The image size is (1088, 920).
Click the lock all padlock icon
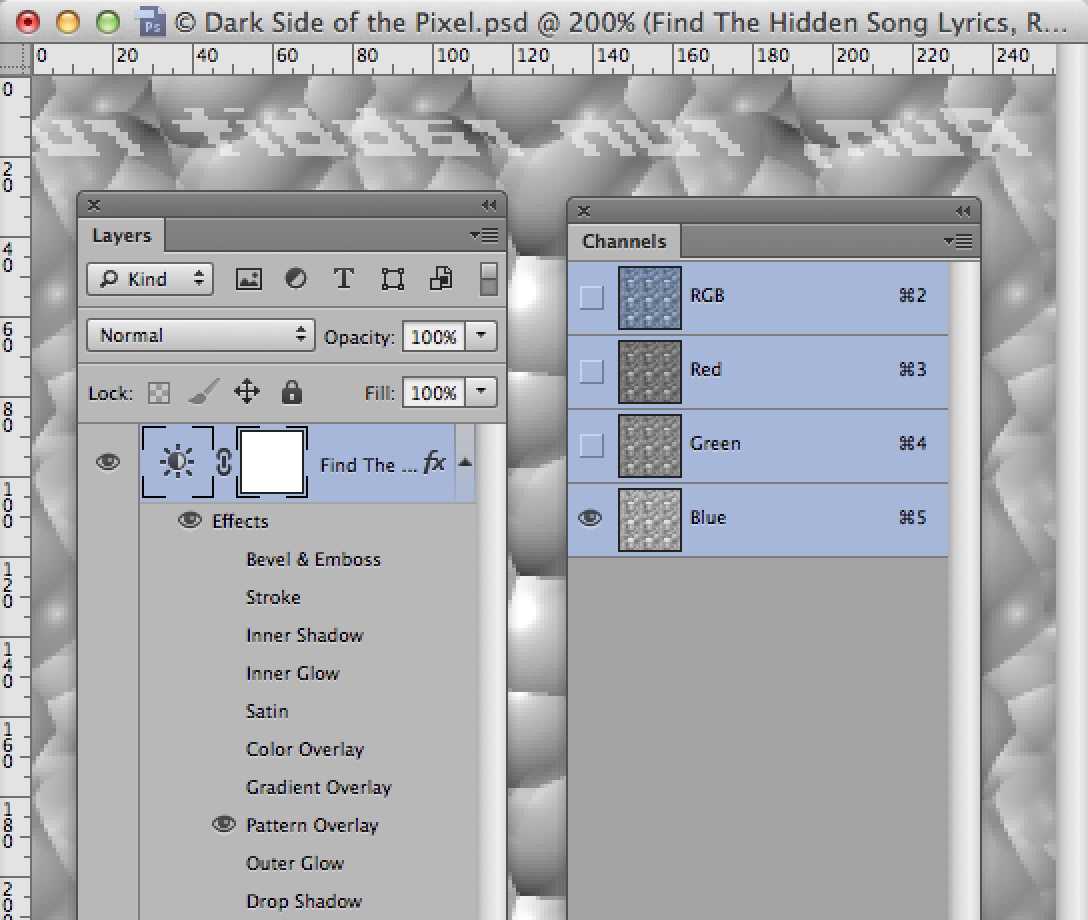pyautogui.click(x=291, y=392)
